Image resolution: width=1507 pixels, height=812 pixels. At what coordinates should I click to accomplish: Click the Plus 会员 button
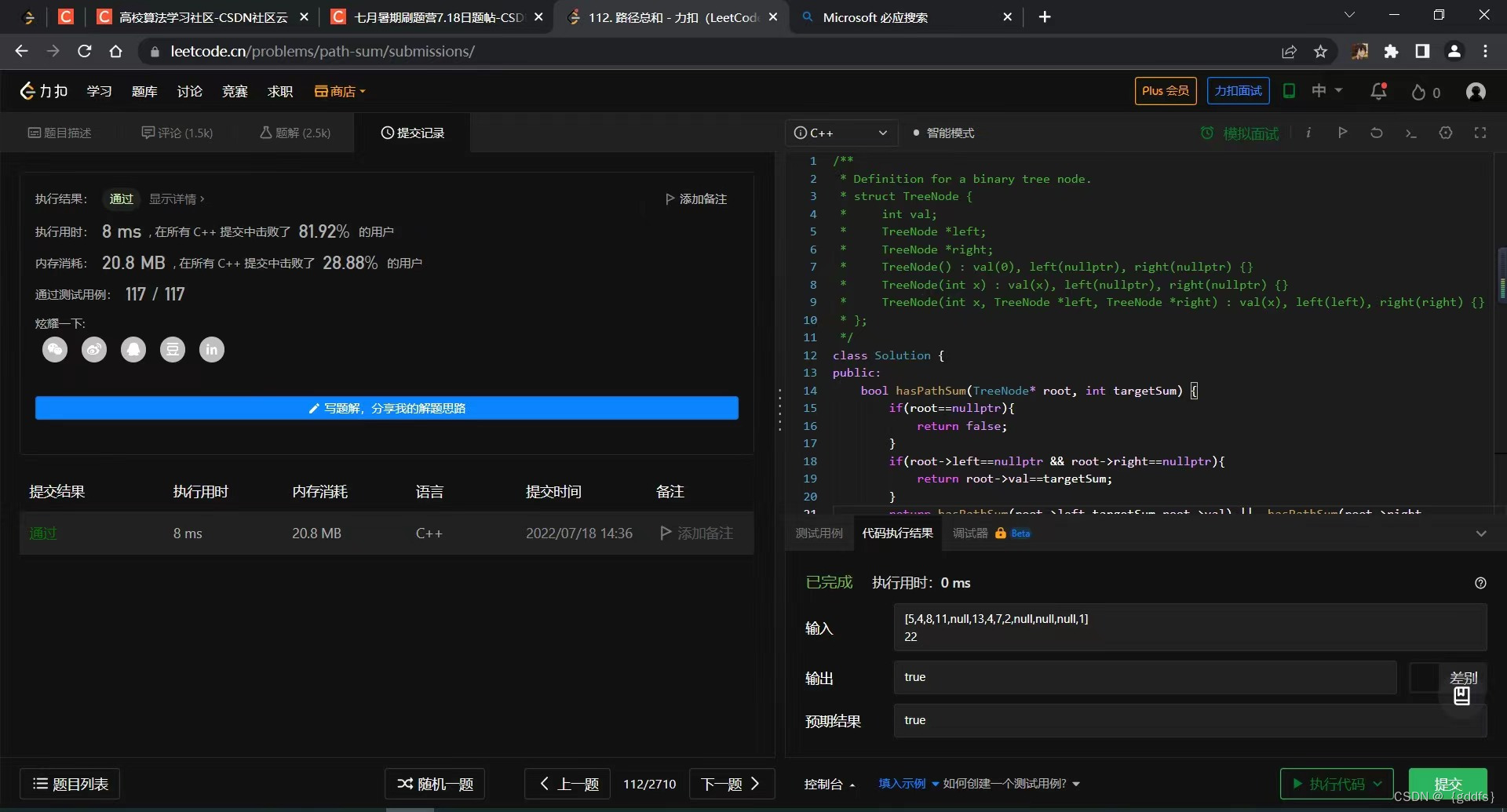(1166, 91)
